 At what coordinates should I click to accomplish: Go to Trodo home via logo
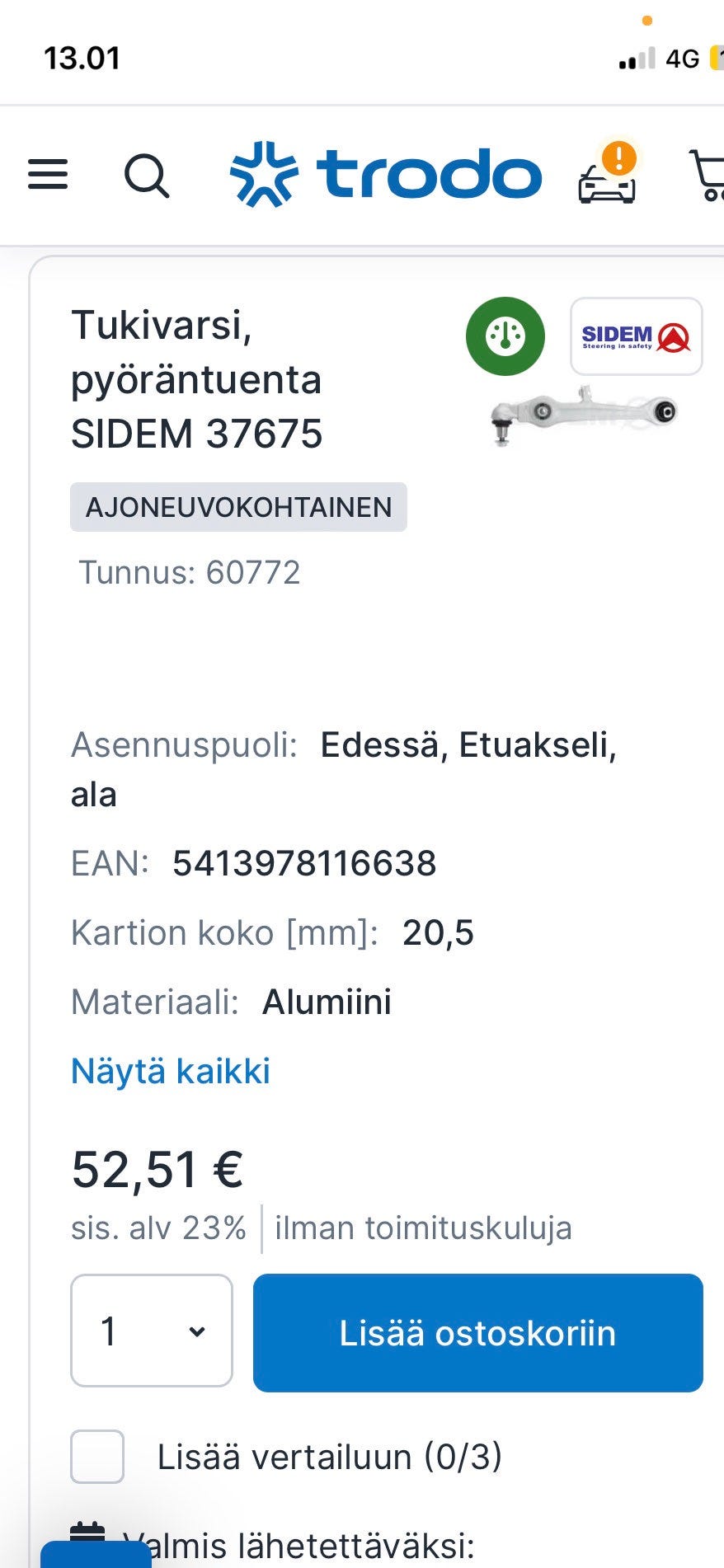pos(386,175)
